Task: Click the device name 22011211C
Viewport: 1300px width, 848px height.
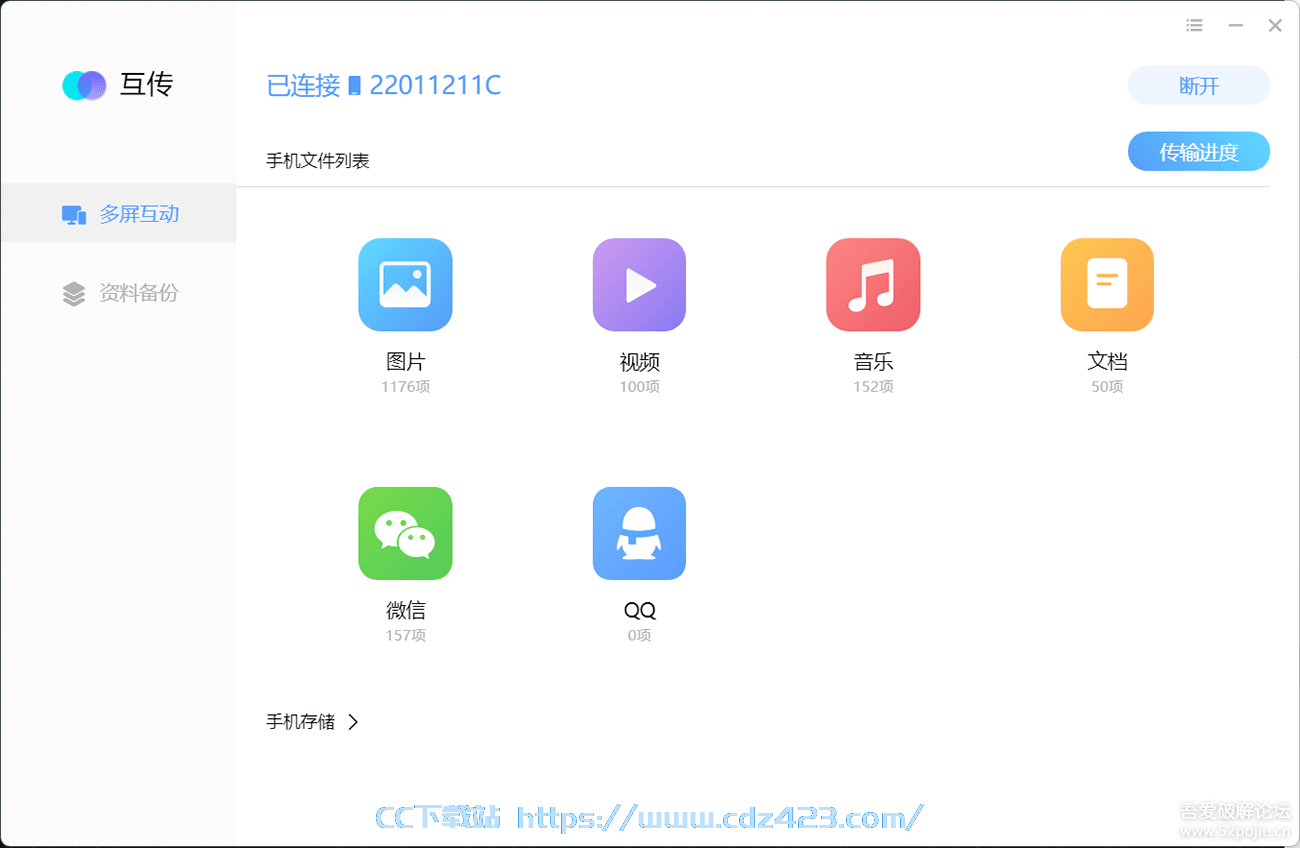Action: [435, 86]
